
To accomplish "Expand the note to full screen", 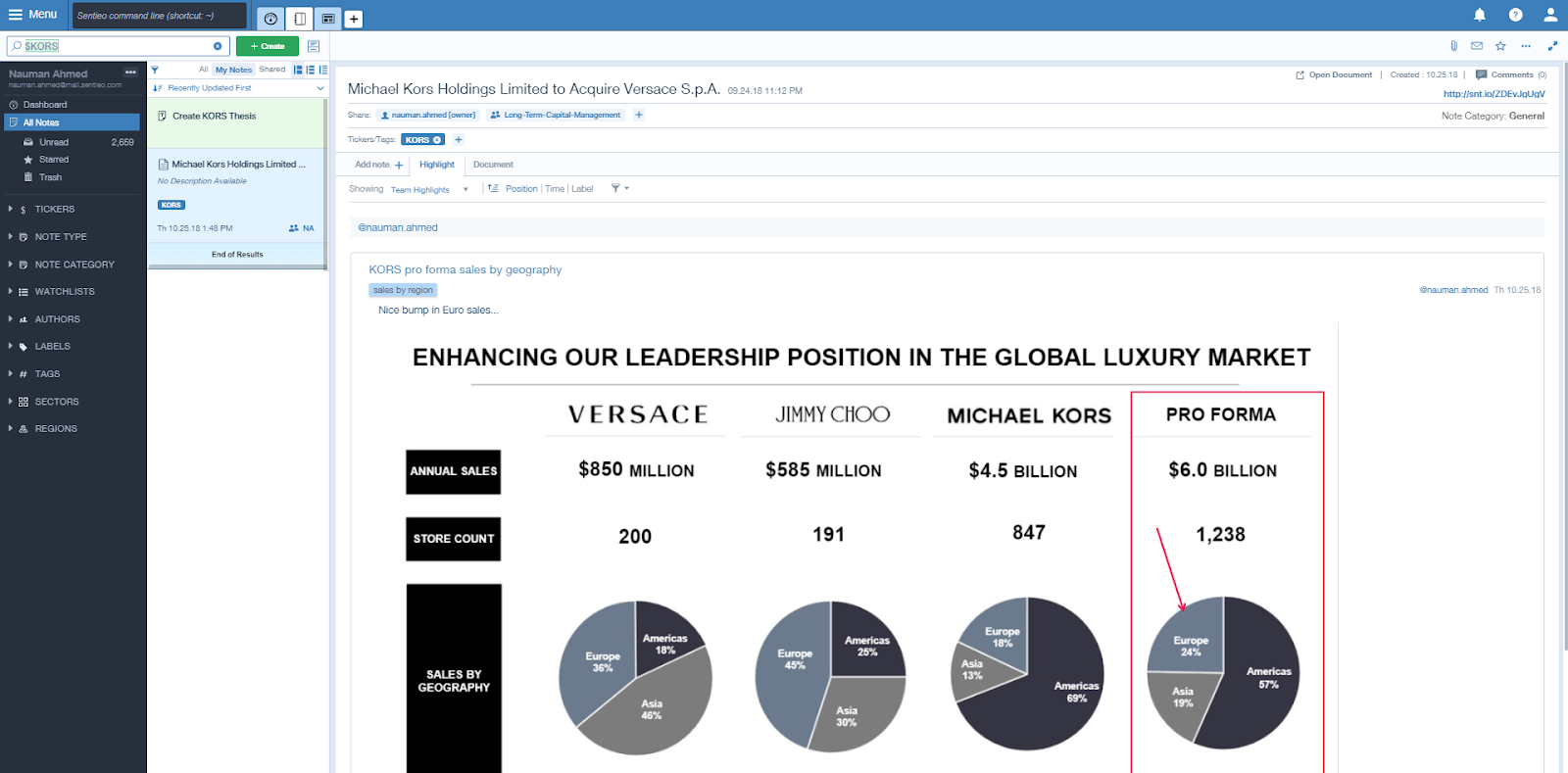I will pyautogui.click(x=1552, y=46).
